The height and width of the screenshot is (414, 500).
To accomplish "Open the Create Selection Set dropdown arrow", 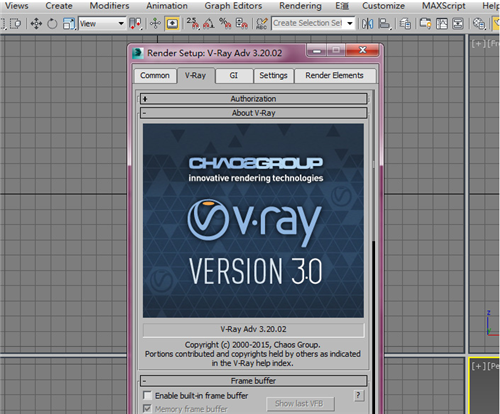I will pos(350,23).
